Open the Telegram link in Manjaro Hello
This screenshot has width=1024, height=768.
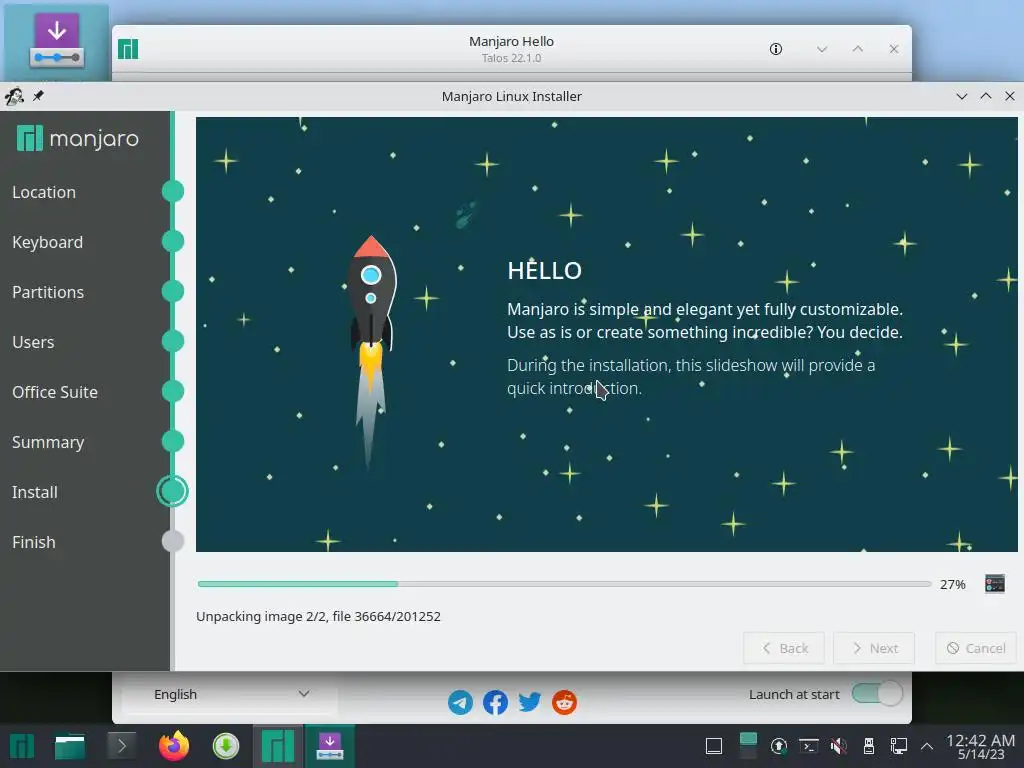tap(460, 703)
